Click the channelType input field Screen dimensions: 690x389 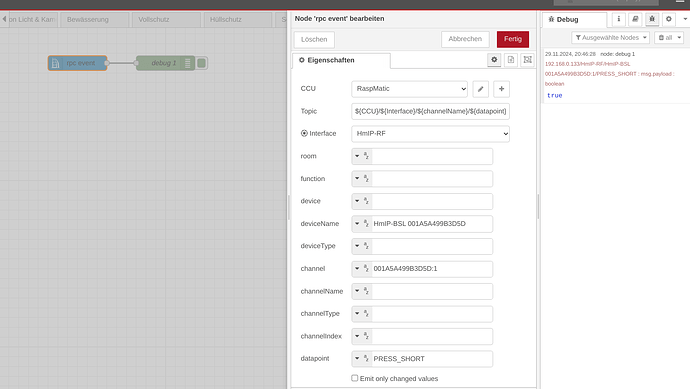(x=432, y=314)
